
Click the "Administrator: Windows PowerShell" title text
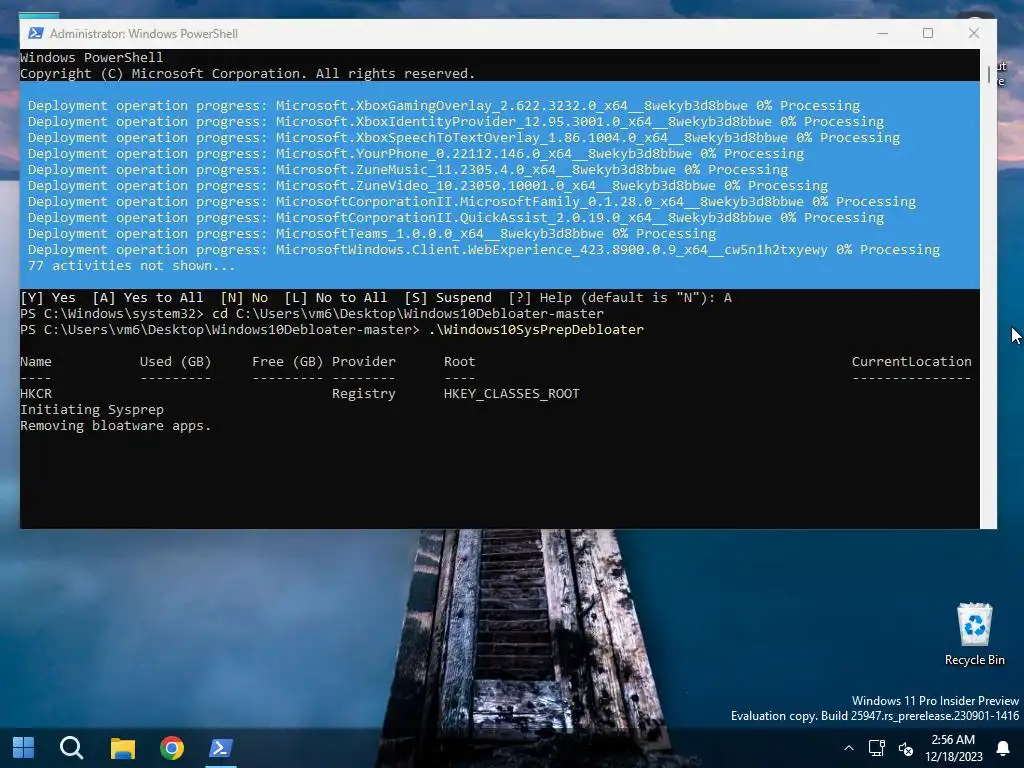(144, 34)
